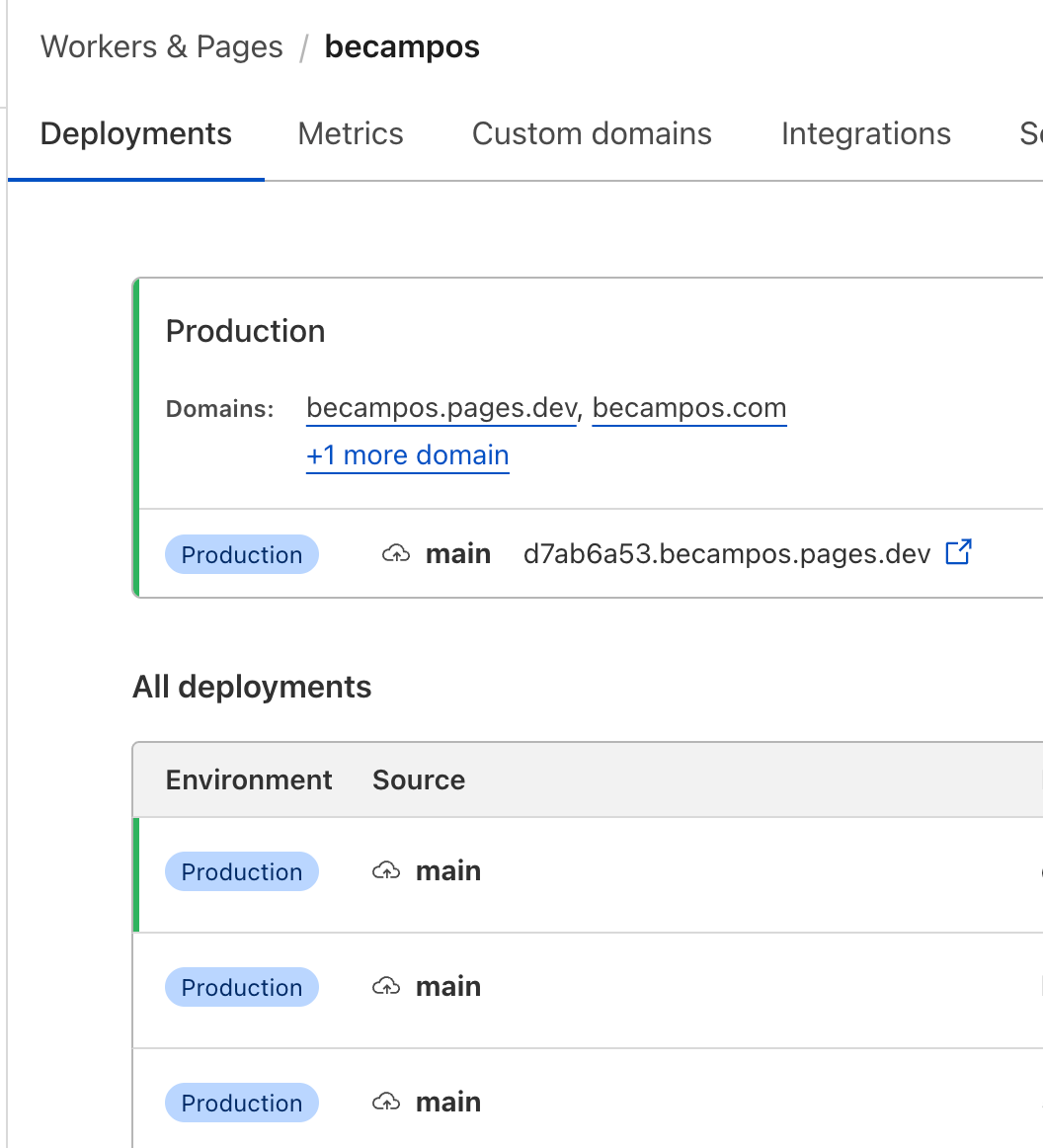
Task: Click the becampos project name in the breadcrumb
Action: [402, 47]
